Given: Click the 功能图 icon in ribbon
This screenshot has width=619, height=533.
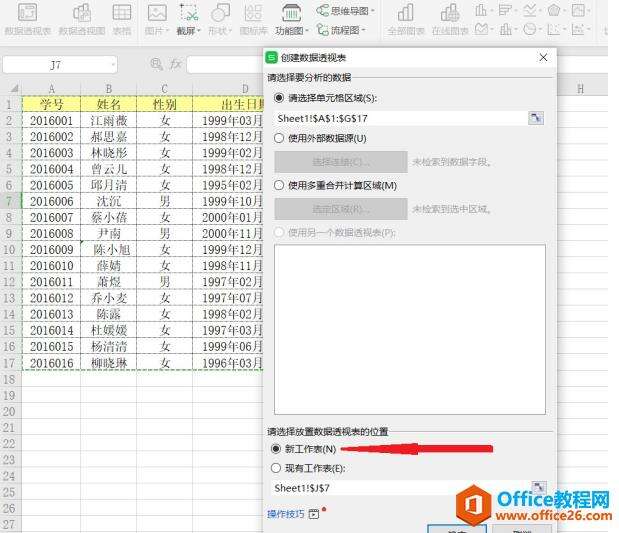Looking at the screenshot, I should (292, 13).
